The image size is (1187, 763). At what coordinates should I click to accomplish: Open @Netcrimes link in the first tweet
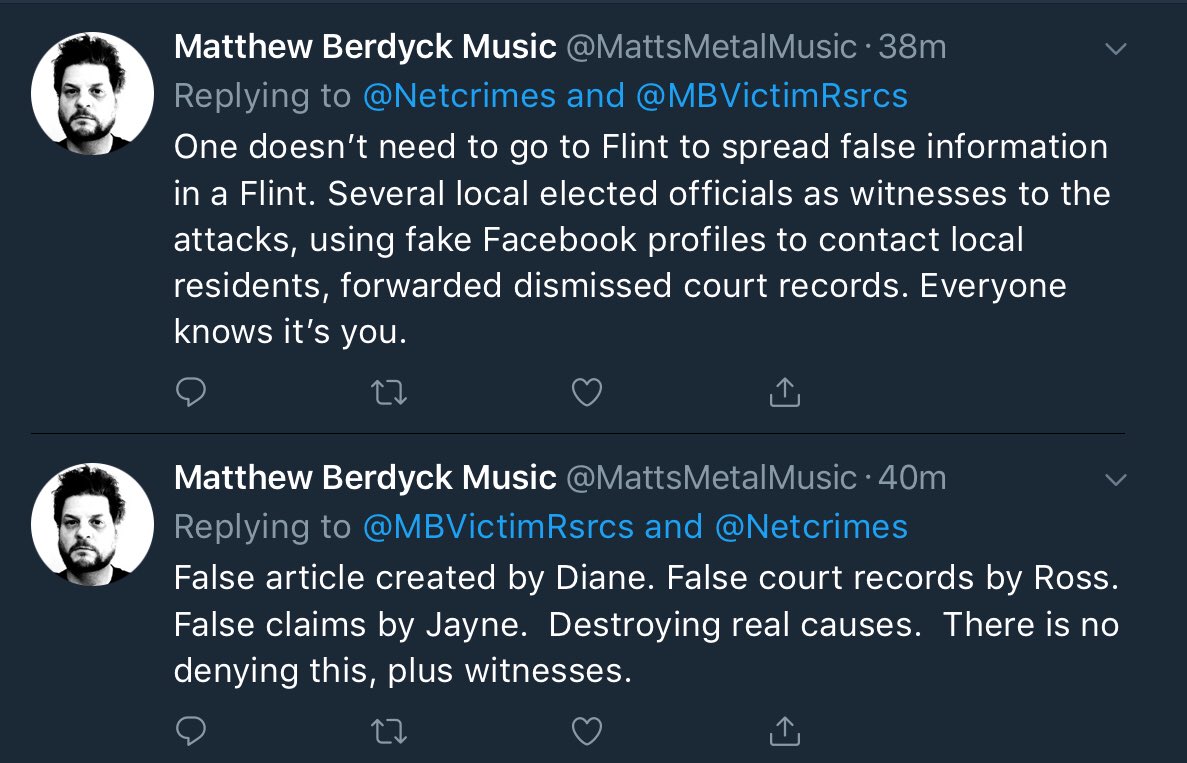(x=460, y=96)
